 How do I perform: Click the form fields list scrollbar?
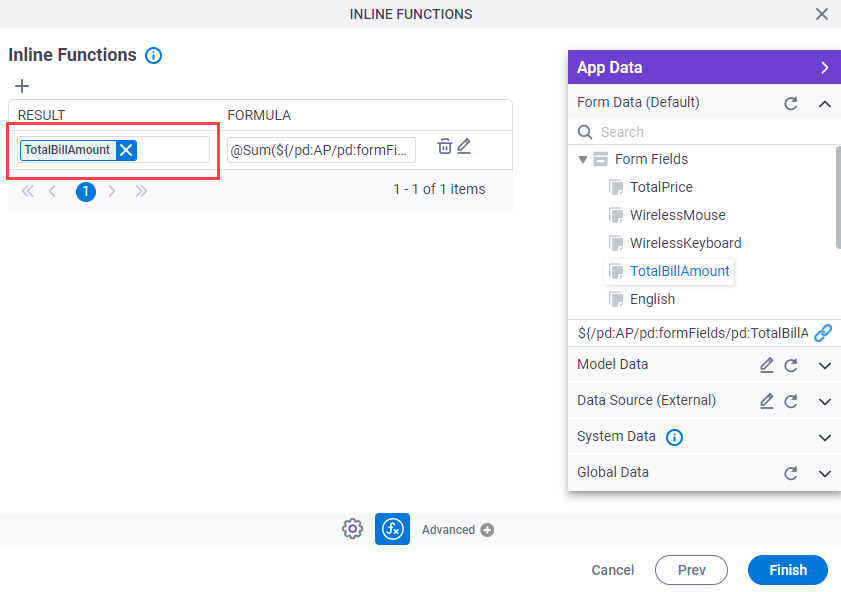[x=838, y=197]
